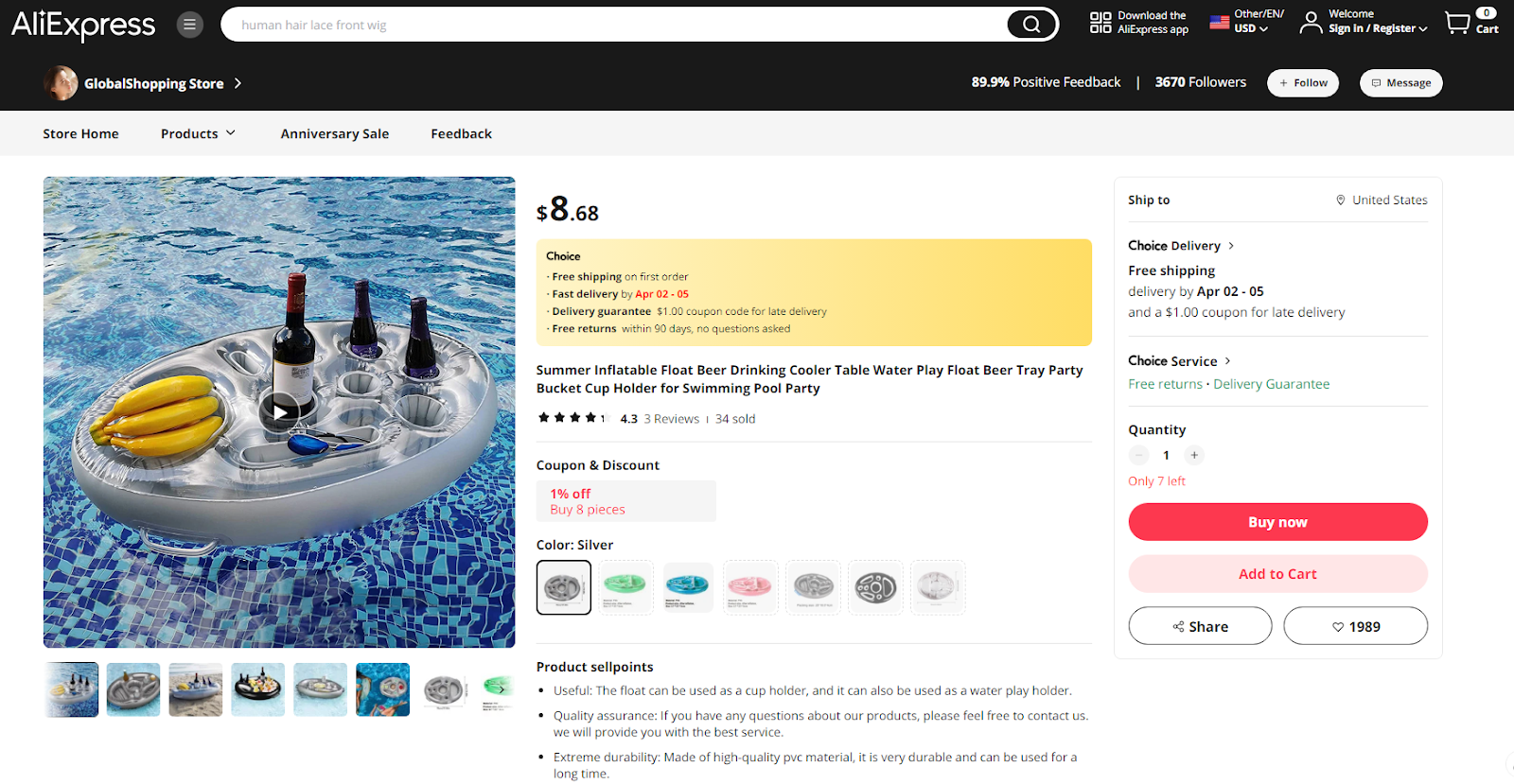Image resolution: width=1514 pixels, height=784 pixels.
Task: Go to Store Home tab
Action: click(80, 133)
